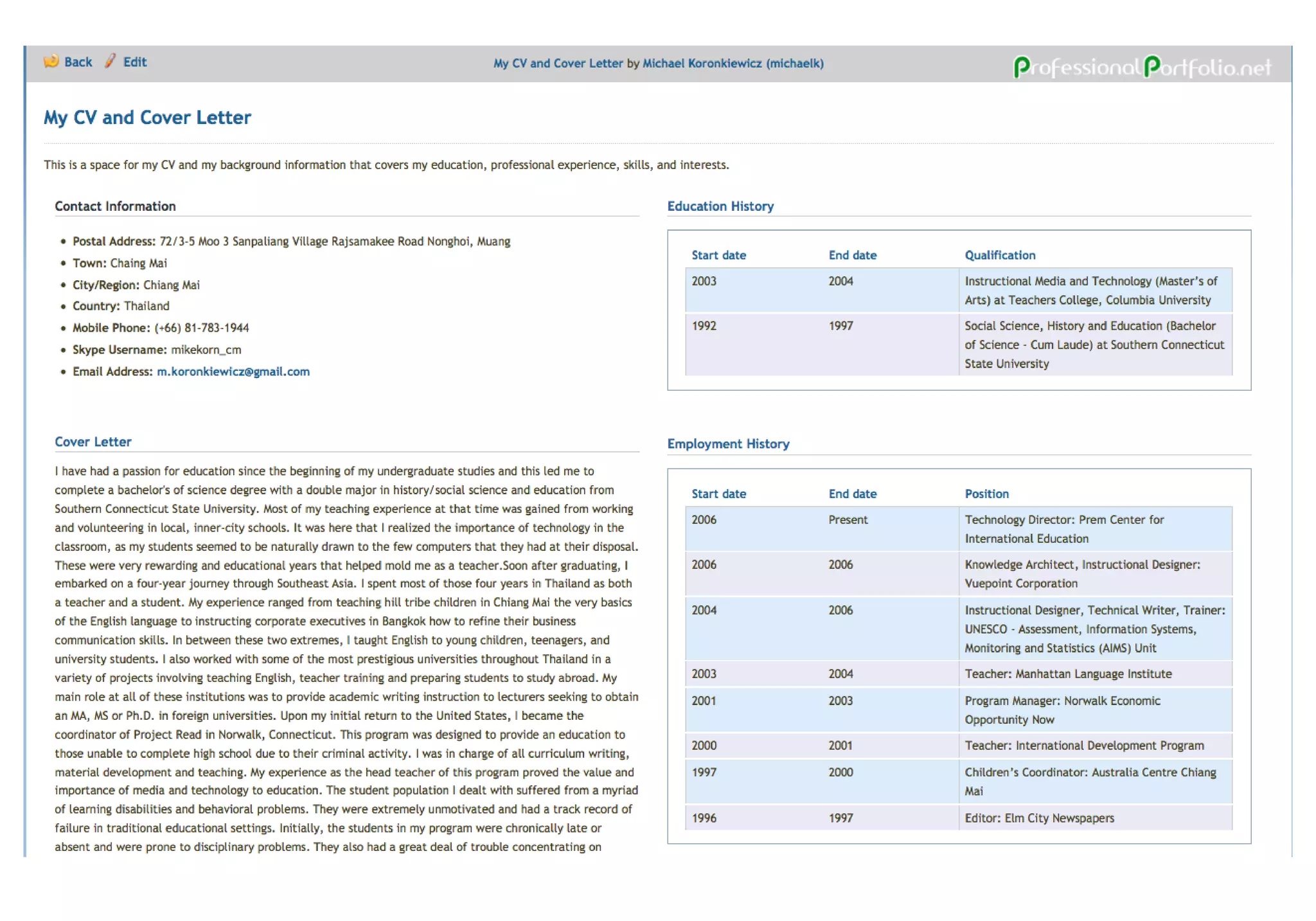Click the Position column header

tap(986, 494)
